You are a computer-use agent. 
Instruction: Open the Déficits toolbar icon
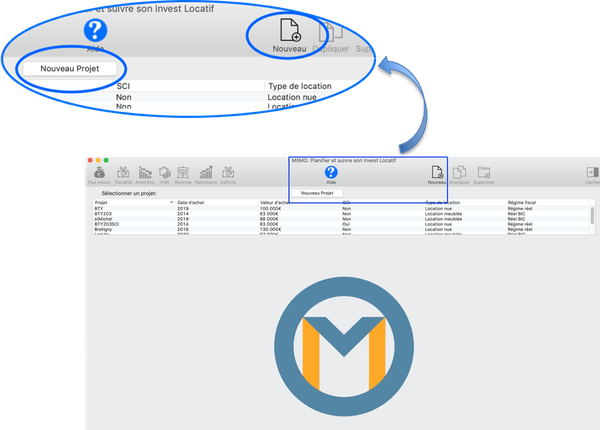(228, 173)
